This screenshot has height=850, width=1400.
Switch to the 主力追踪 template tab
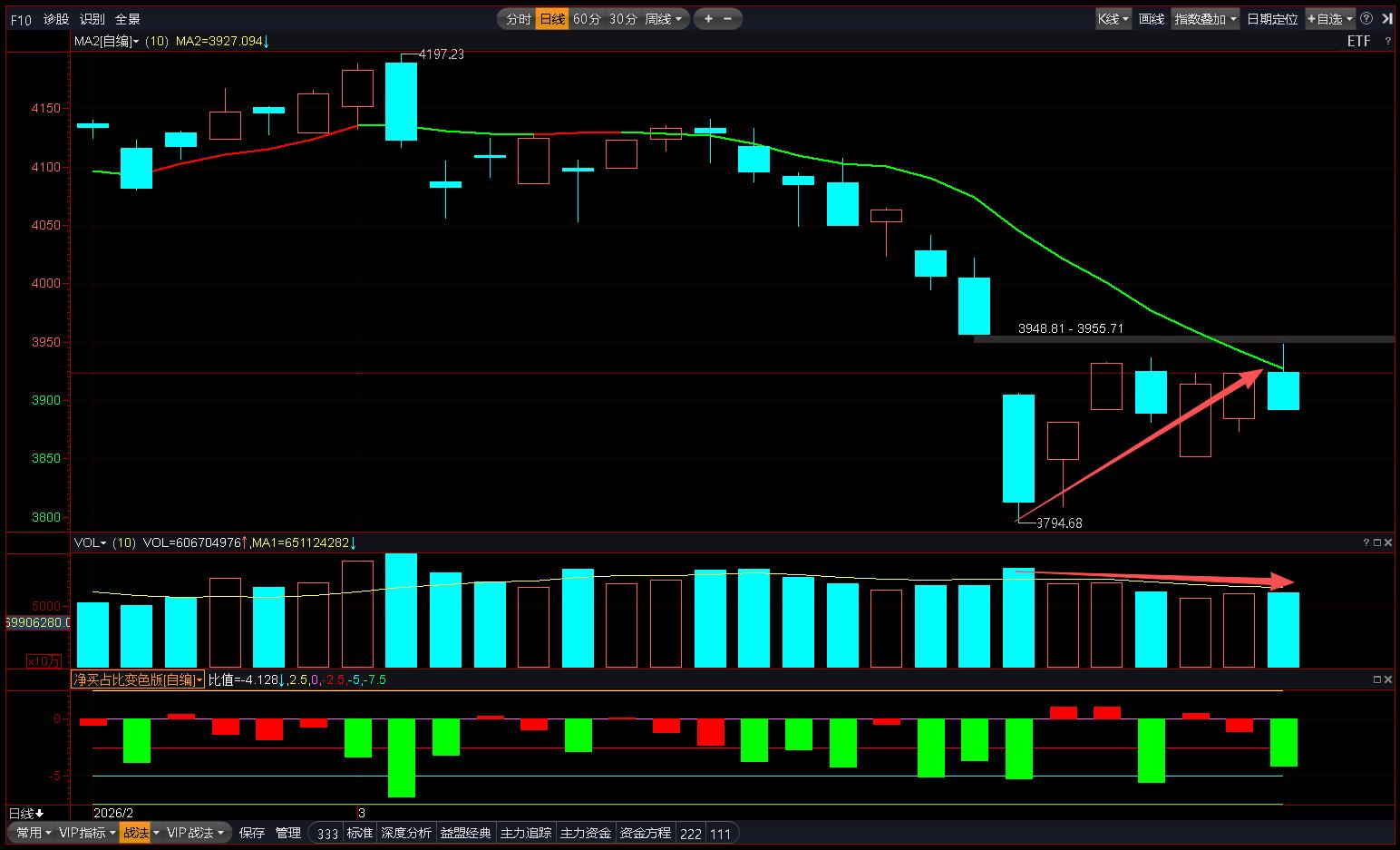525,833
